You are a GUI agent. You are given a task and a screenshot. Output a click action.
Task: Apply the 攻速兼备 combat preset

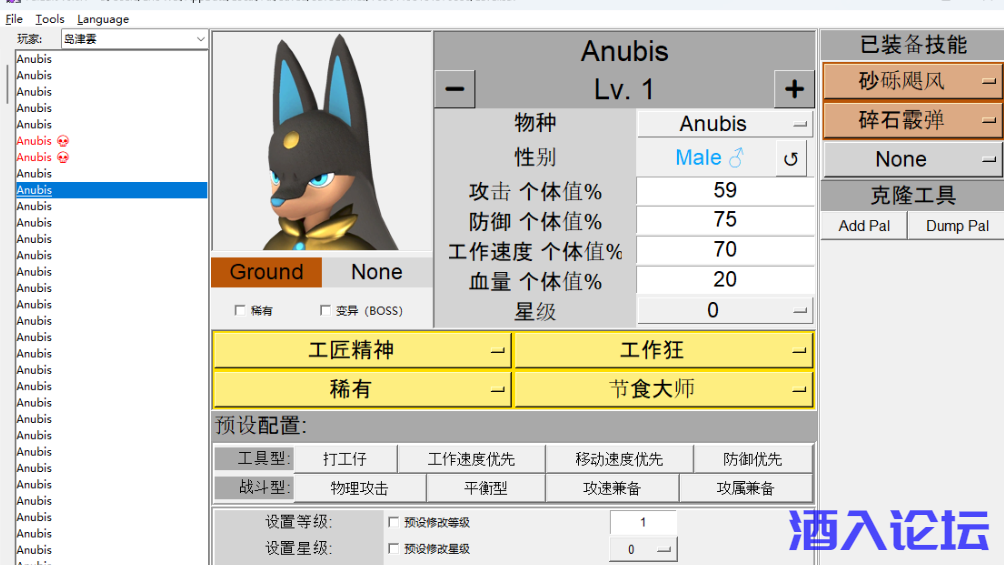pyautogui.click(x=612, y=488)
